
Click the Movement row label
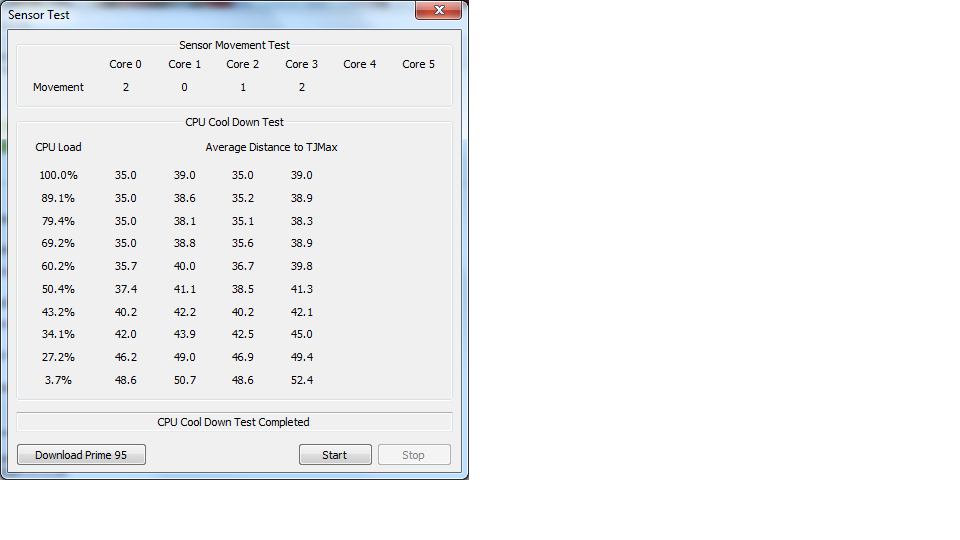pos(58,87)
